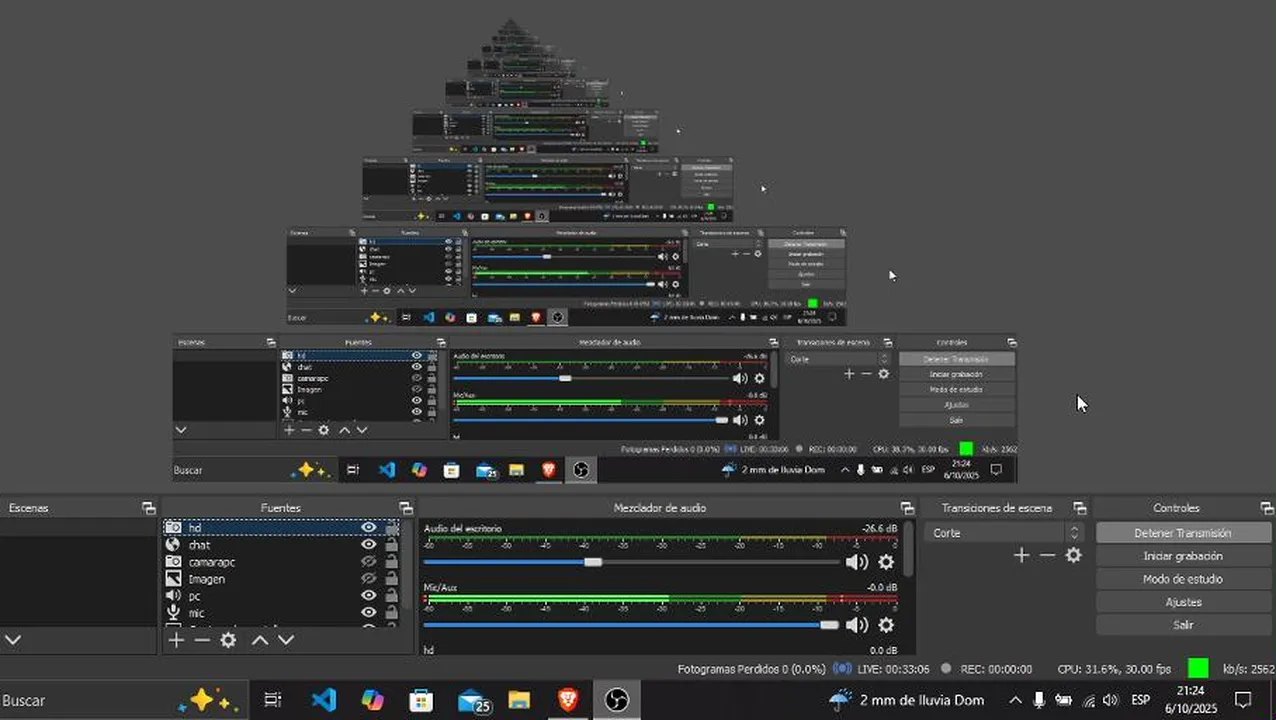Pop out the Escenas dock panel
The image size is (1276, 720).
[148, 508]
